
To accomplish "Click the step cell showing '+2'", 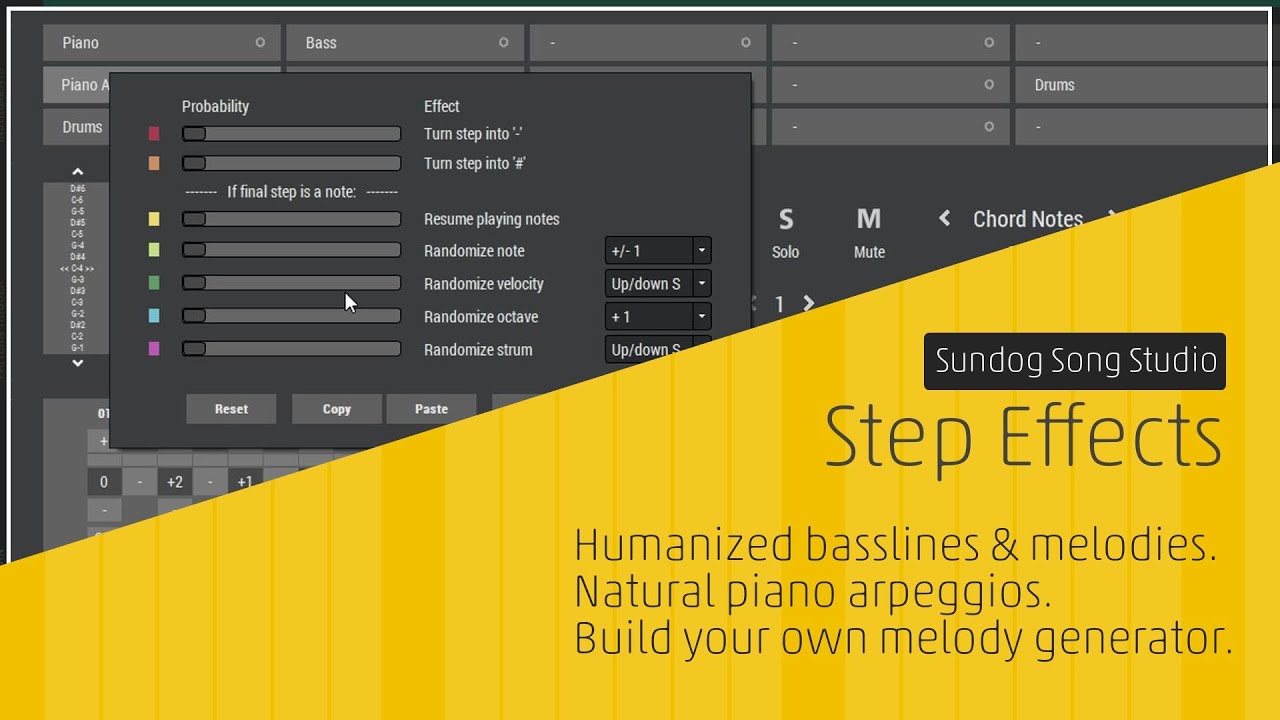I will [175, 482].
